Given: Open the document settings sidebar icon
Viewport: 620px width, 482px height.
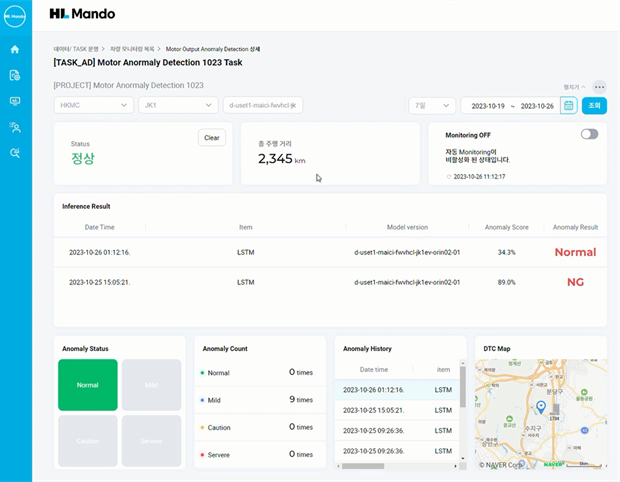Looking at the screenshot, I should pyautogui.click(x=14, y=75).
